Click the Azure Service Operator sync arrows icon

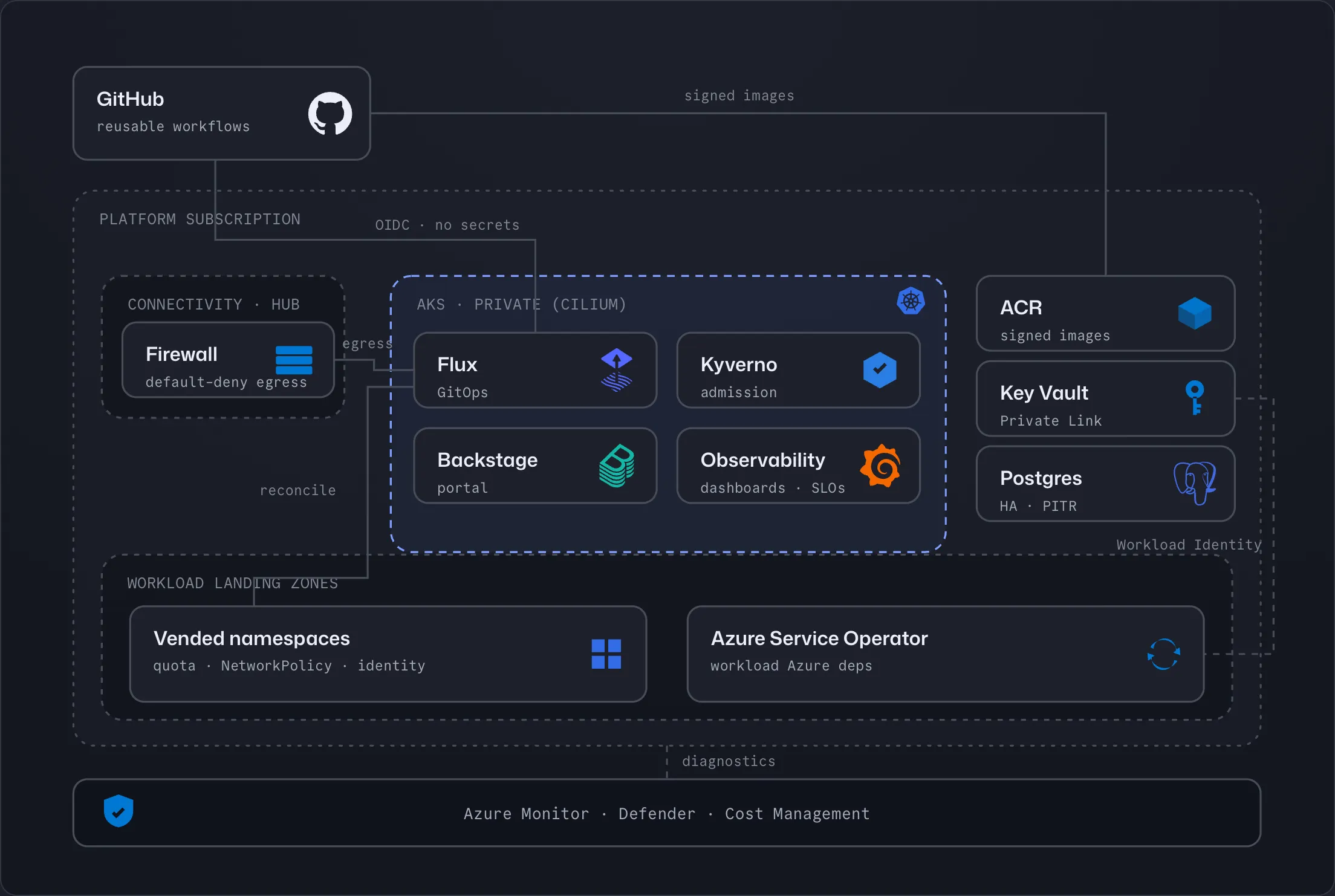(1164, 654)
